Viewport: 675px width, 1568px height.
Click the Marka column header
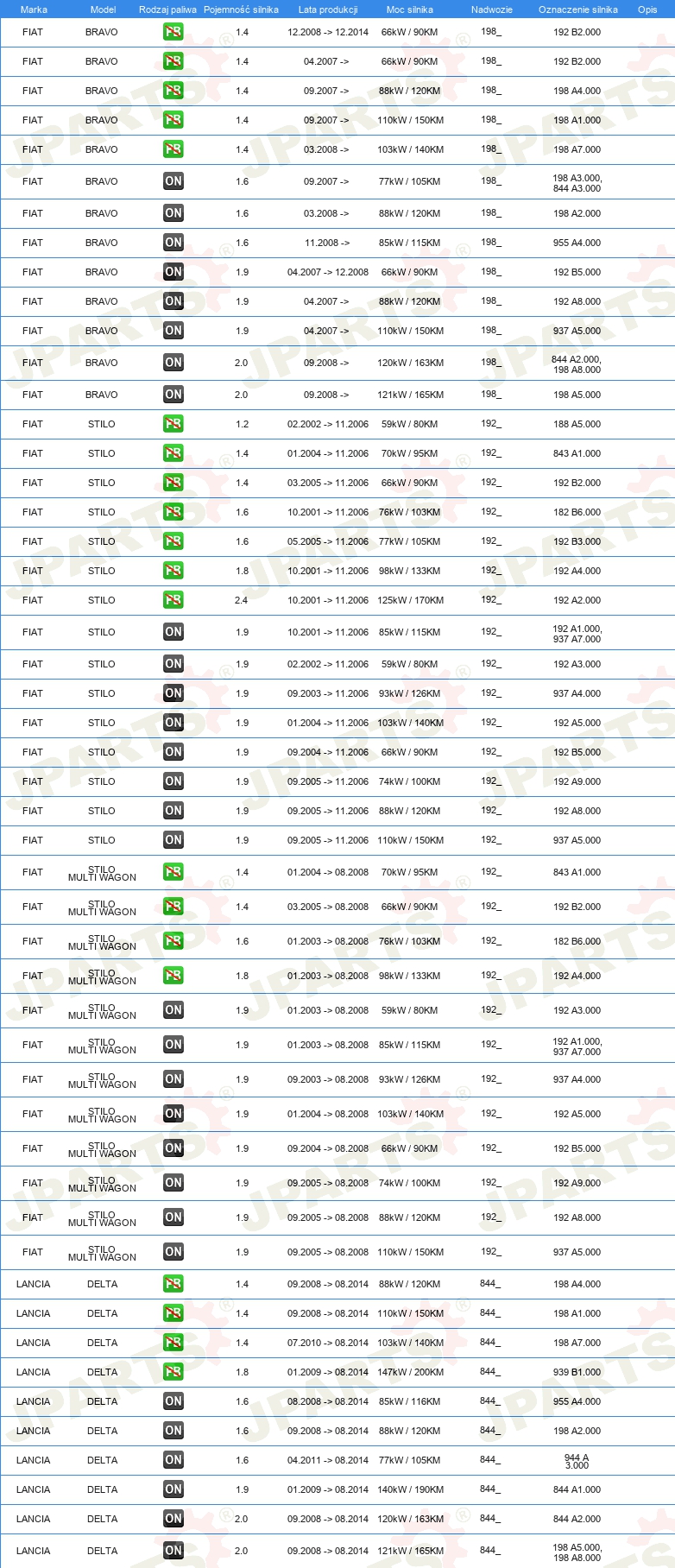coord(34,9)
